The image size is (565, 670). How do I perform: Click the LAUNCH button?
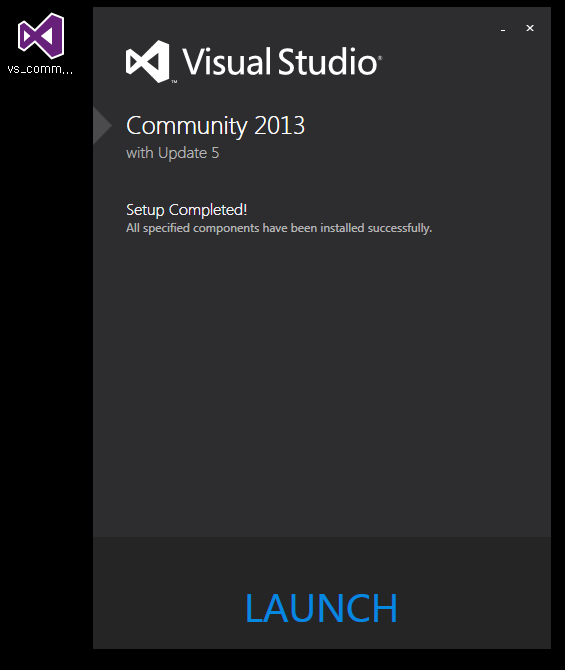[321, 608]
